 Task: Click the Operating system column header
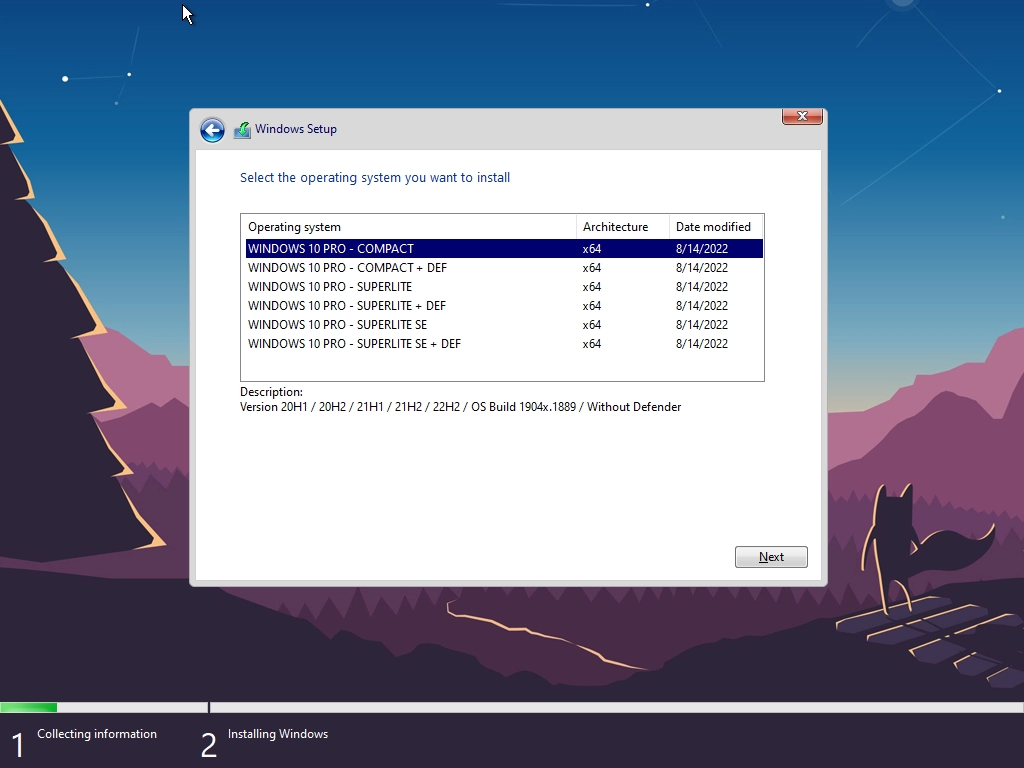pyautogui.click(x=409, y=227)
